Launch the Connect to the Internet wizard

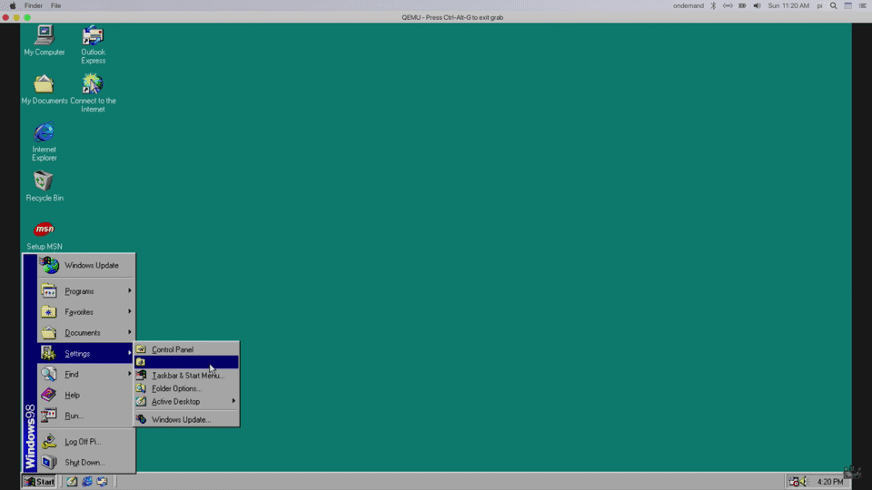93,84
